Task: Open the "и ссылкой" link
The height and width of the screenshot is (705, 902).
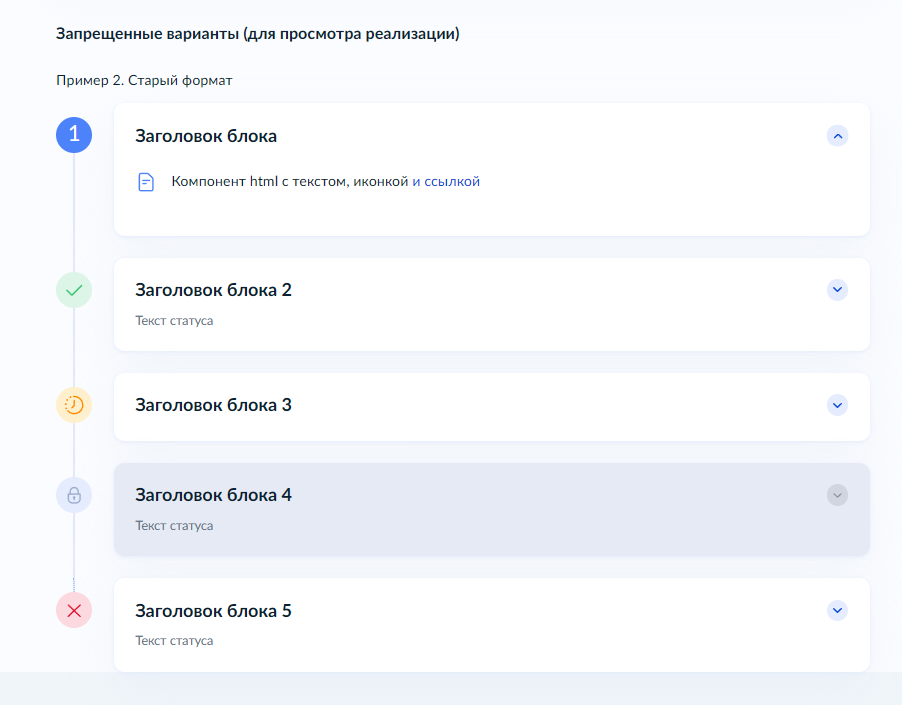Action: [x=446, y=182]
